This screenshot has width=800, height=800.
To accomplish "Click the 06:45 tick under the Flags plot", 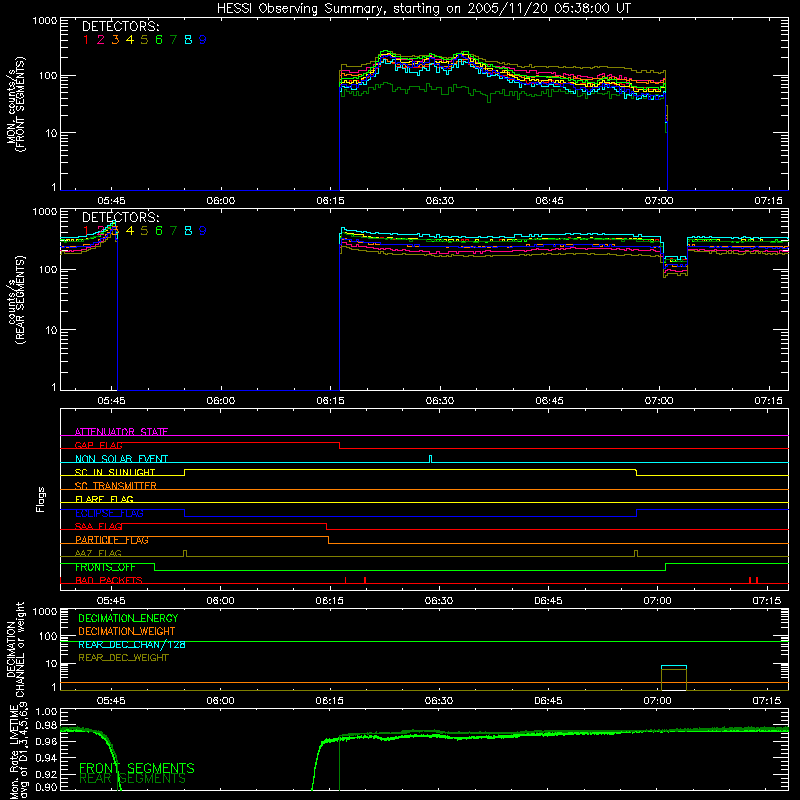I will pyautogui.click(x=548, y=601).
